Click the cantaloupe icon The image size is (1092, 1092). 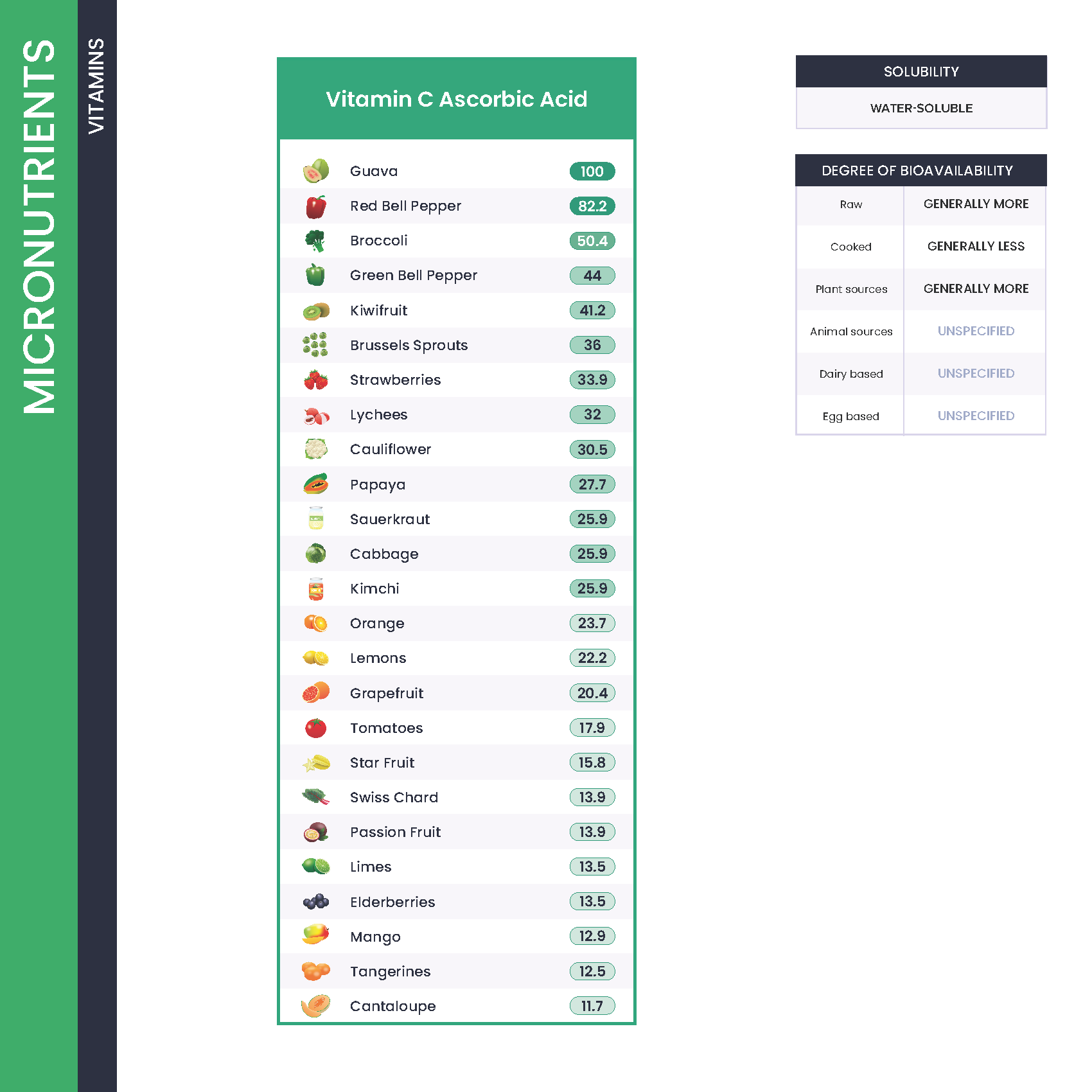(x=316, y=1006)
